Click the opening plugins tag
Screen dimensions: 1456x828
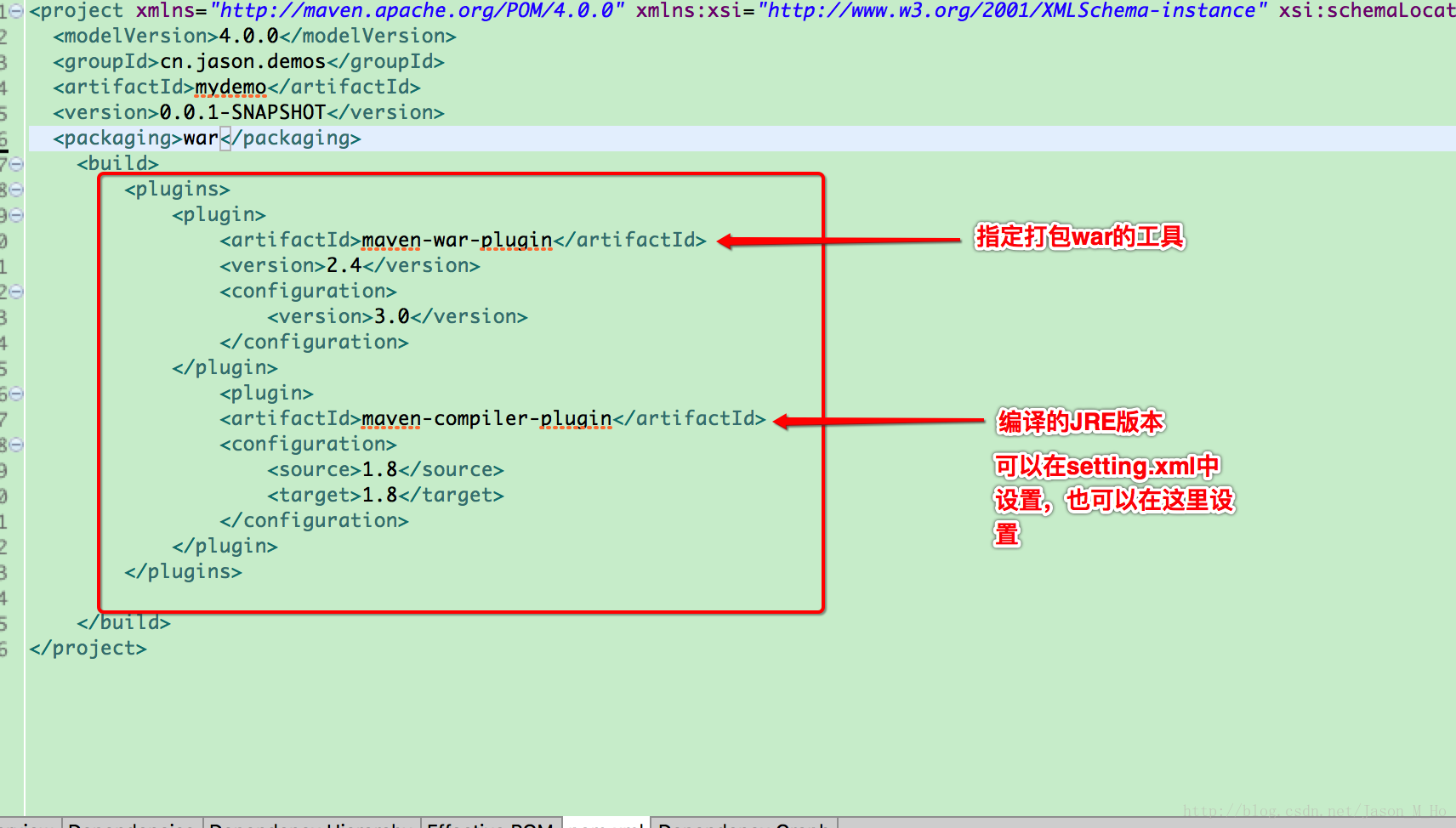(177, 190)
